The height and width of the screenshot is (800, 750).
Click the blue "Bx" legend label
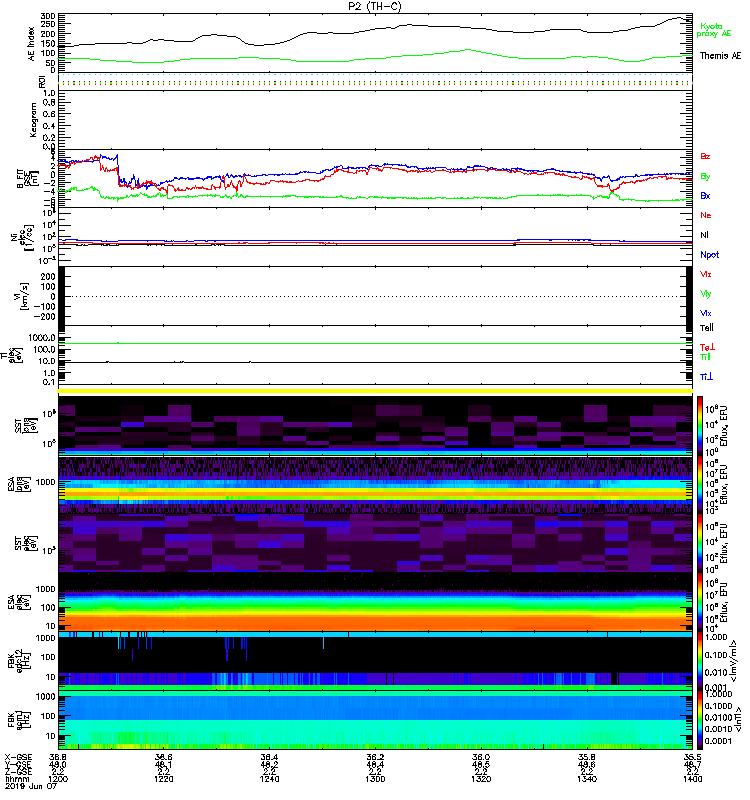(705, 195)
